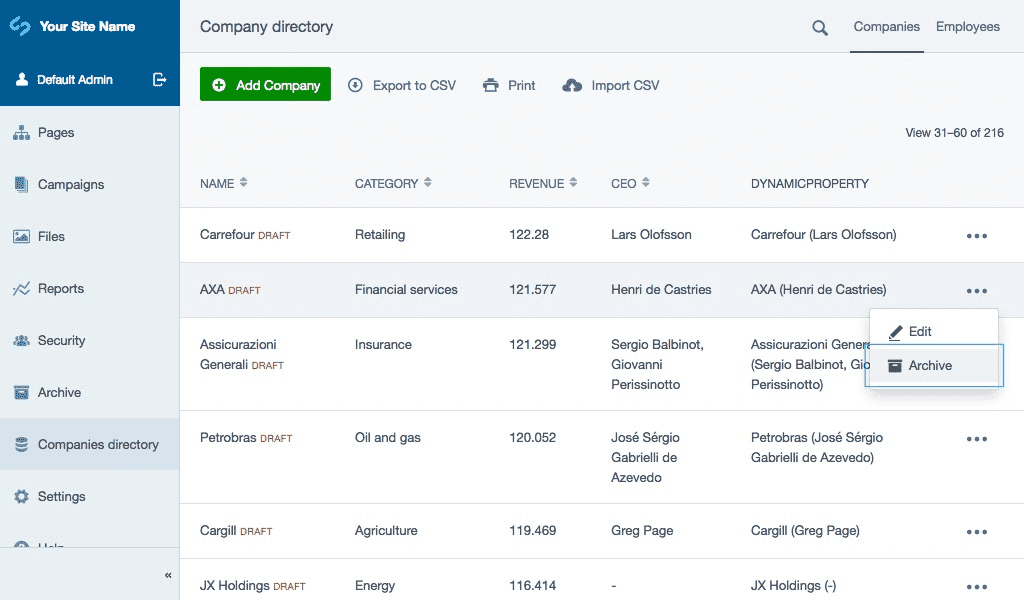Open Settings from the sidebar
Screen dimensions: 1024x600
tap(61, 497)
